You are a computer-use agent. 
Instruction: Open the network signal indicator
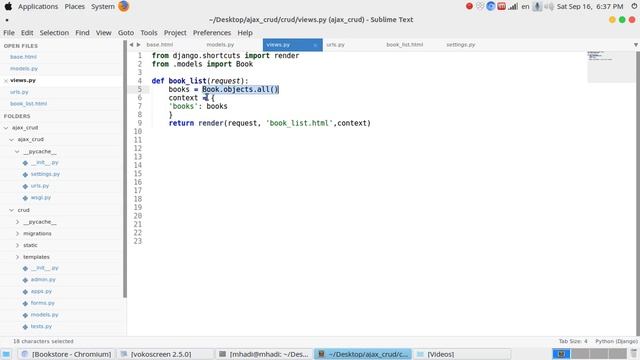(513, 7)
